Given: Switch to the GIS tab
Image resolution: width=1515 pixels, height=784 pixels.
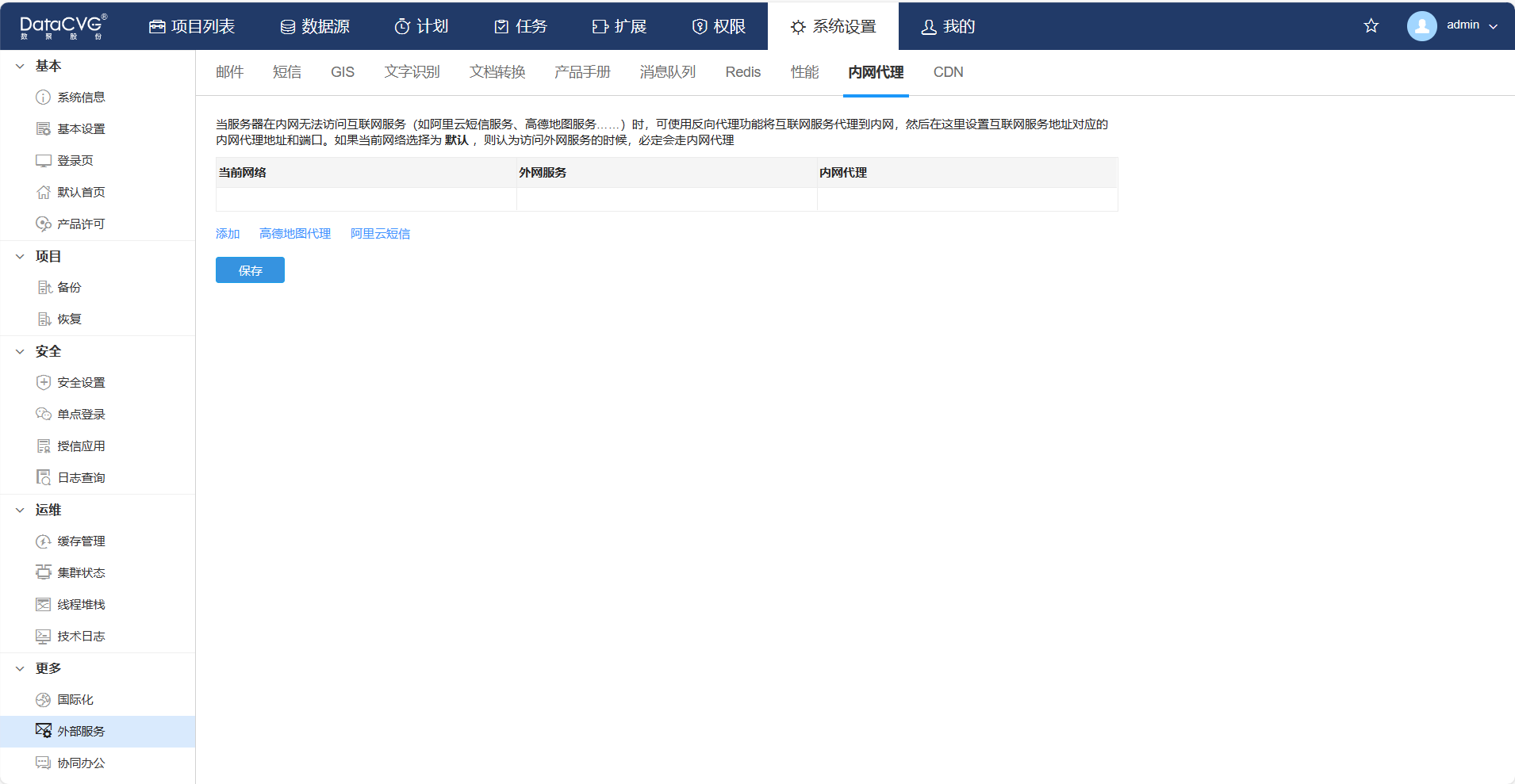Looking at the screenshot, I should [x=343, y=72].
